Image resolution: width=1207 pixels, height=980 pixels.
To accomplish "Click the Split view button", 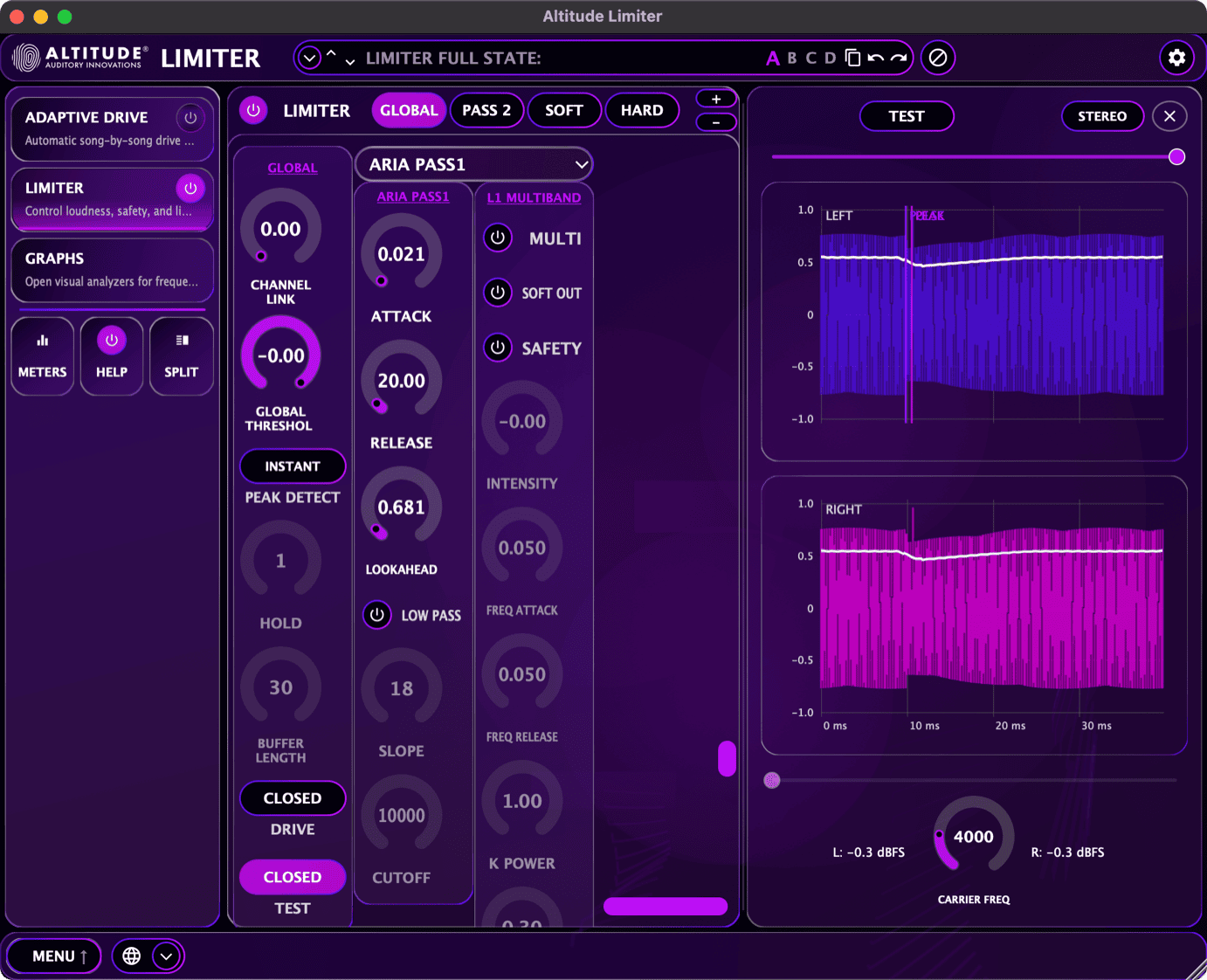I will click(182, 356).
